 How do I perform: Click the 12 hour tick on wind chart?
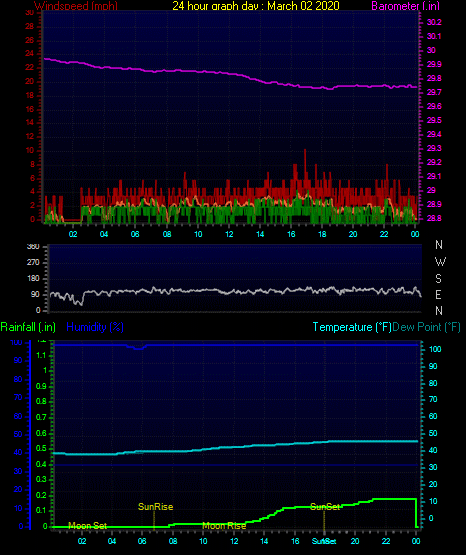(229, 234)
